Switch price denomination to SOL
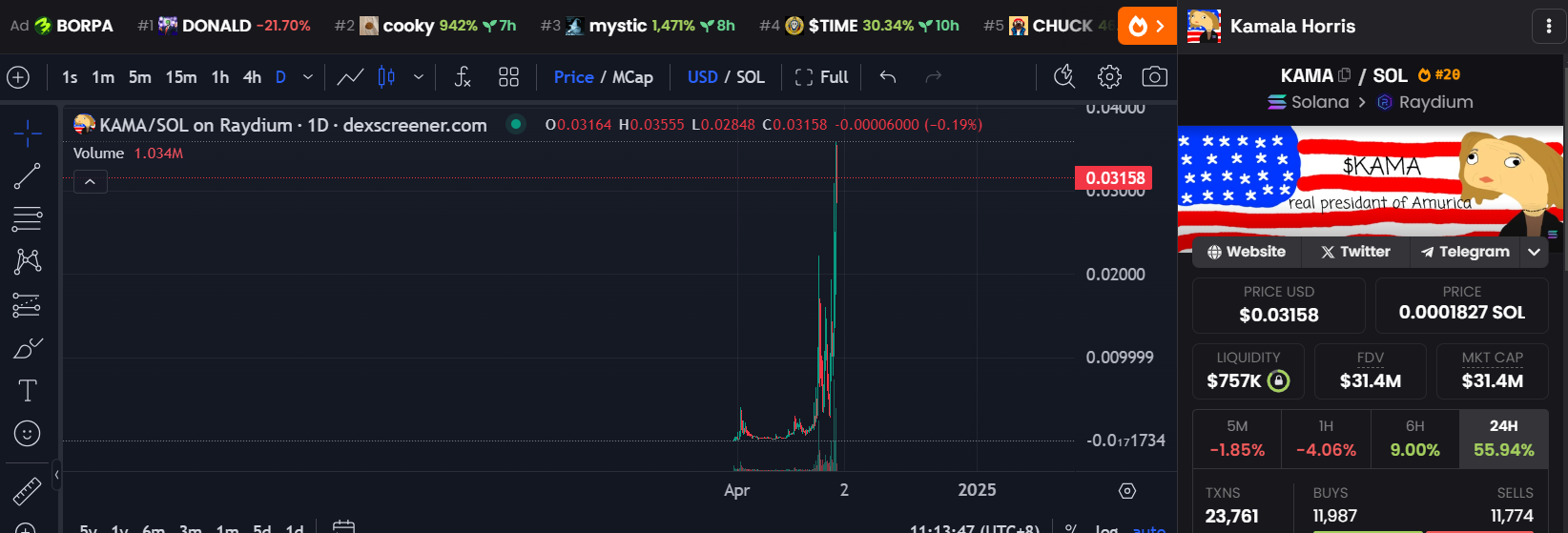 pyautogui.click(x=751, y=77)
